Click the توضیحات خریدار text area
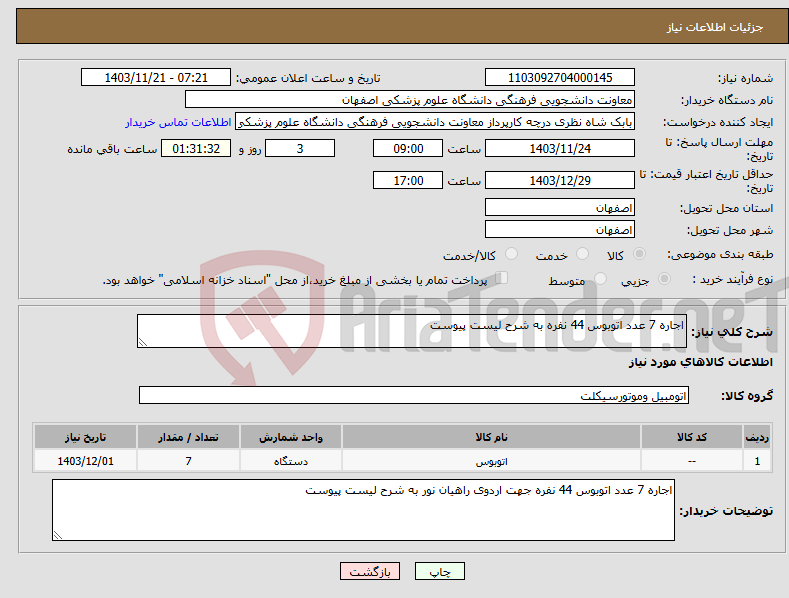The image size is (789, 598). coord(363,510)
